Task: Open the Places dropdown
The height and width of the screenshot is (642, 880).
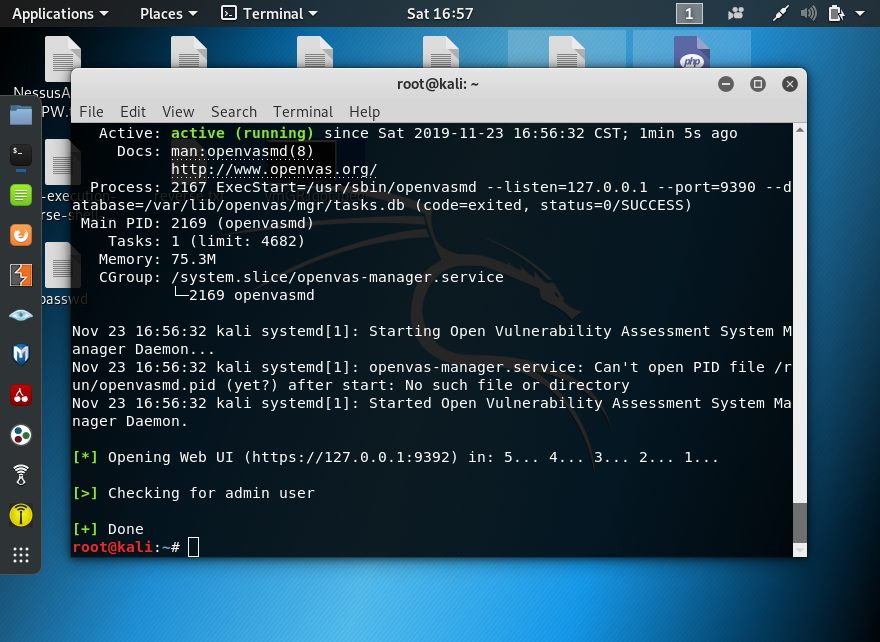Action: point(168,13)
